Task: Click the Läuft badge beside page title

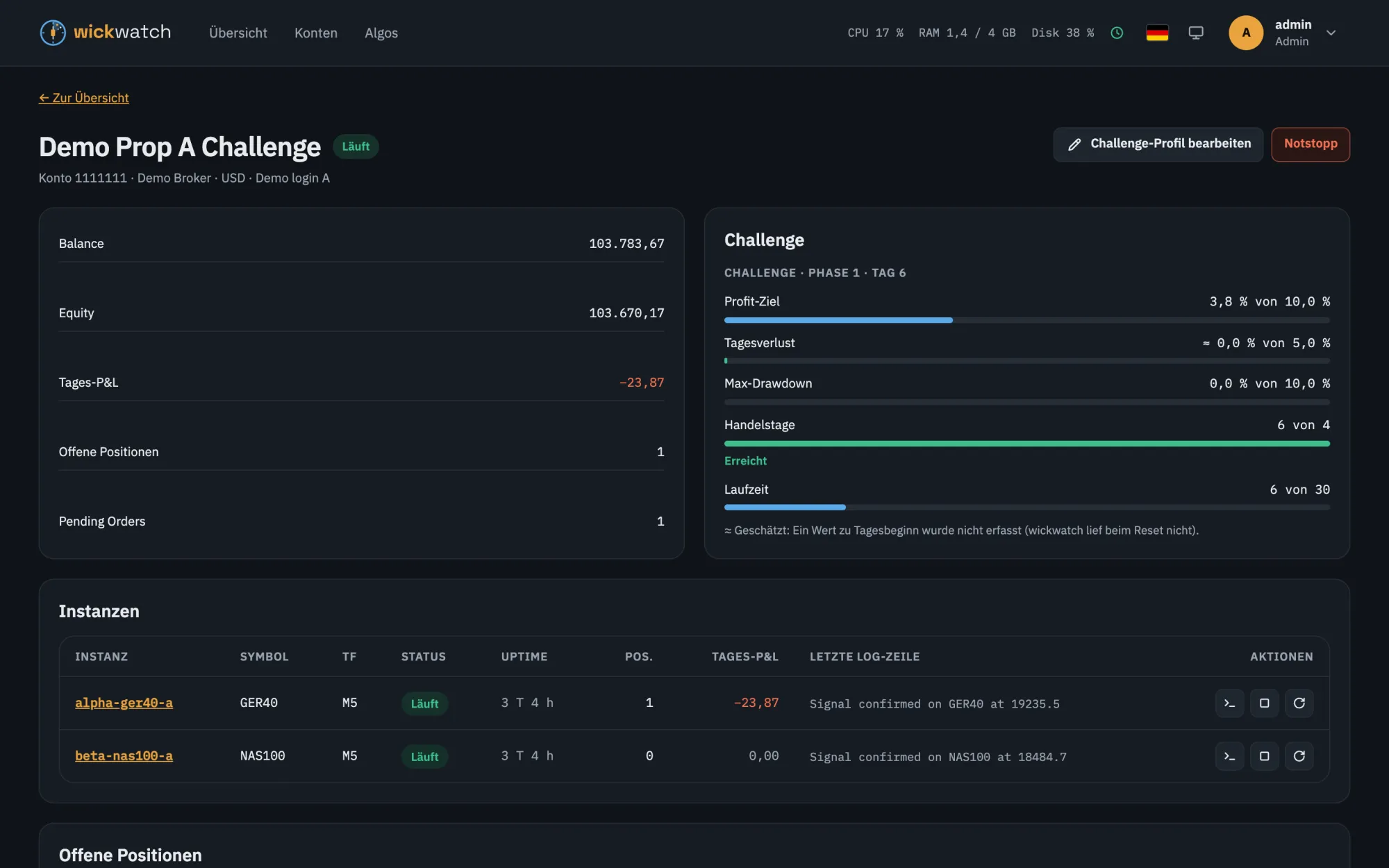Action: click(356, 147)
